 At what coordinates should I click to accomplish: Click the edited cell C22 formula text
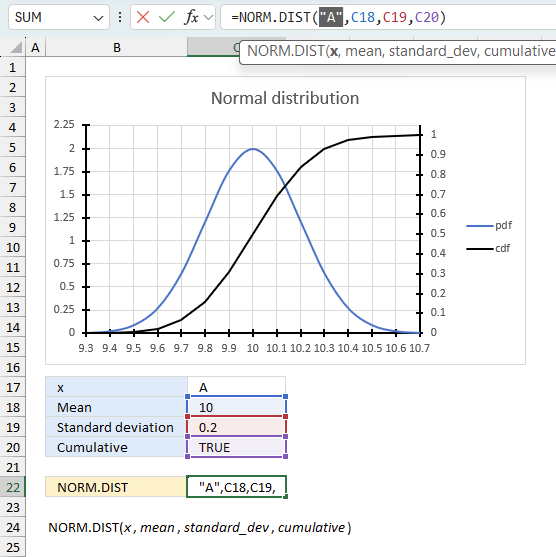click(236, 487)
